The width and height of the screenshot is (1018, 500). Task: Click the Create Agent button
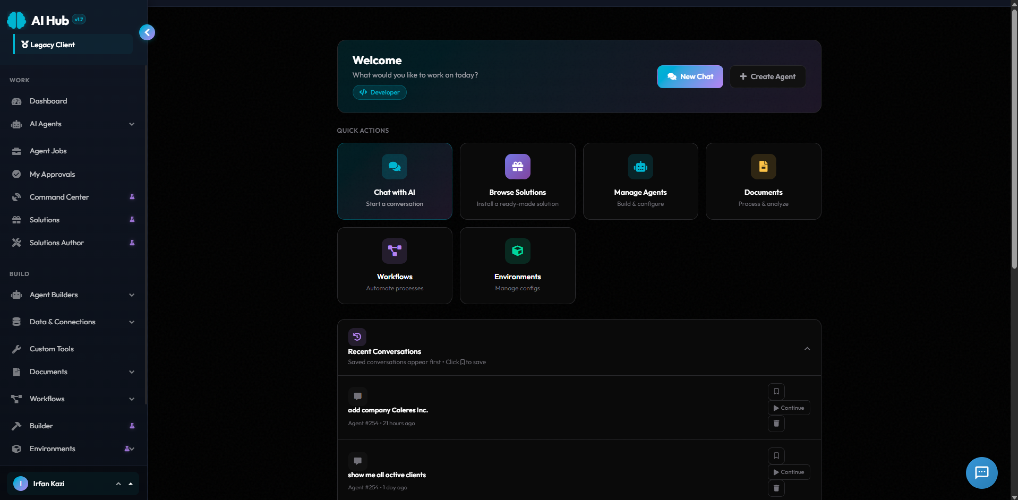(x=767, y=77)
